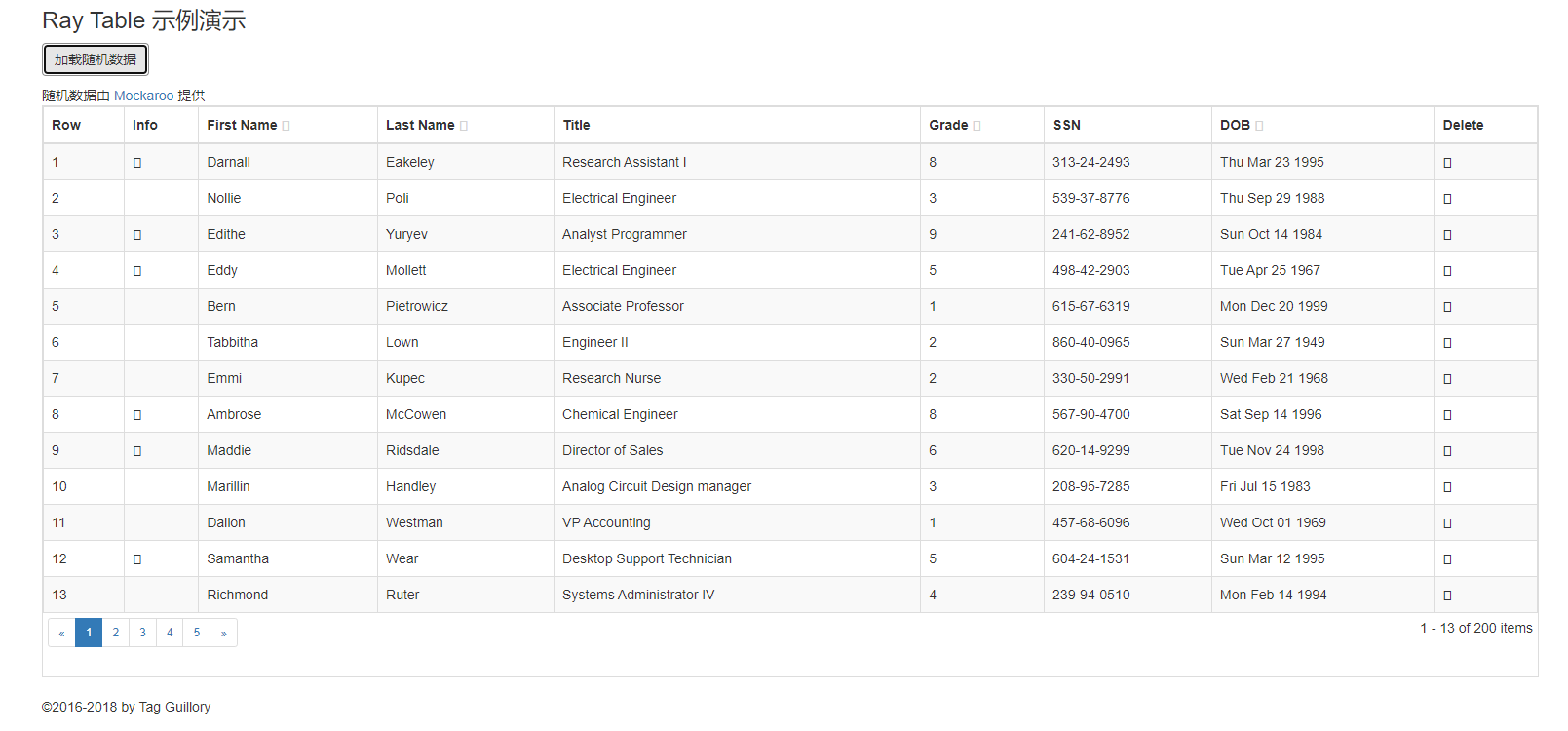This screenshot has height=731, width=1568.
Task: Click the first name 'Marillin'
Action: click(228, 486)
